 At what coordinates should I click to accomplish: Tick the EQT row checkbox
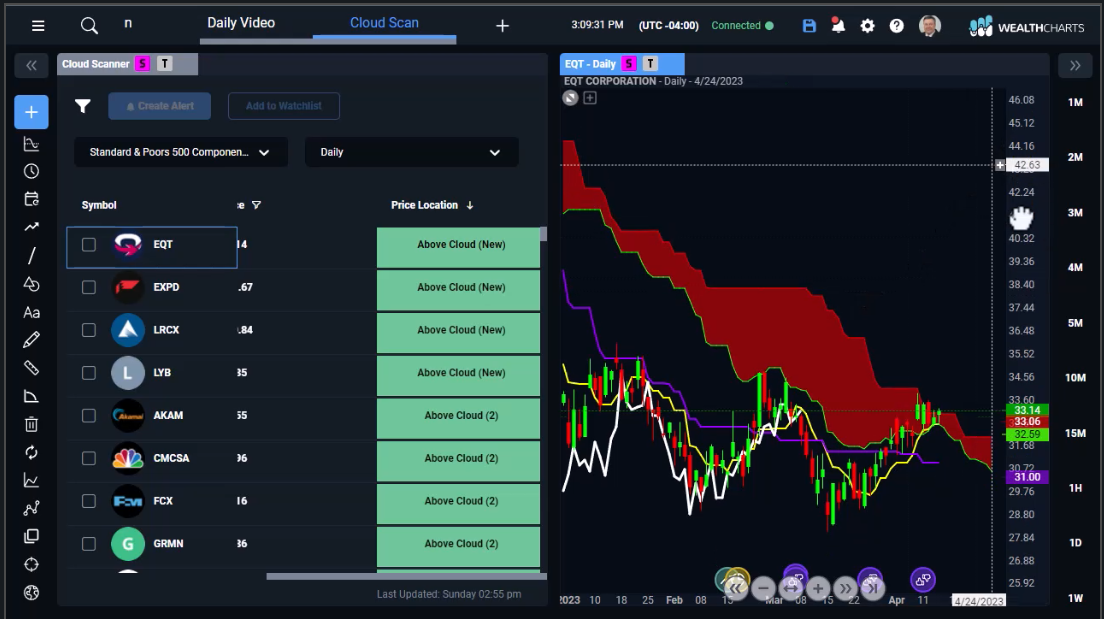[x=89, y=244]
